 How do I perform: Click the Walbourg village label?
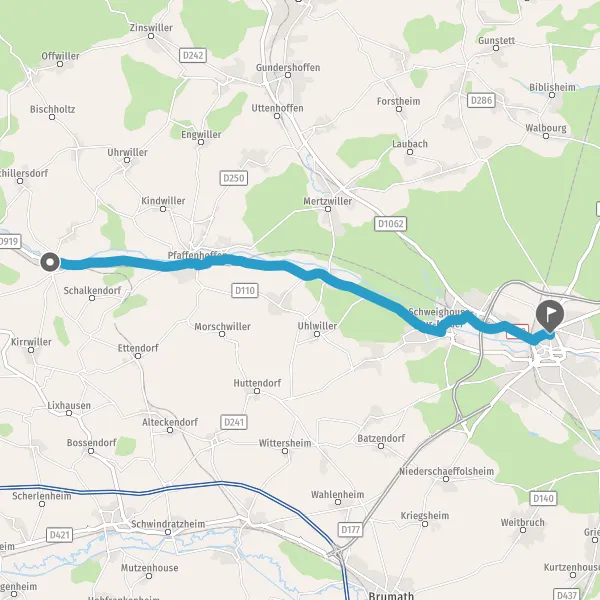pos(546,128)
